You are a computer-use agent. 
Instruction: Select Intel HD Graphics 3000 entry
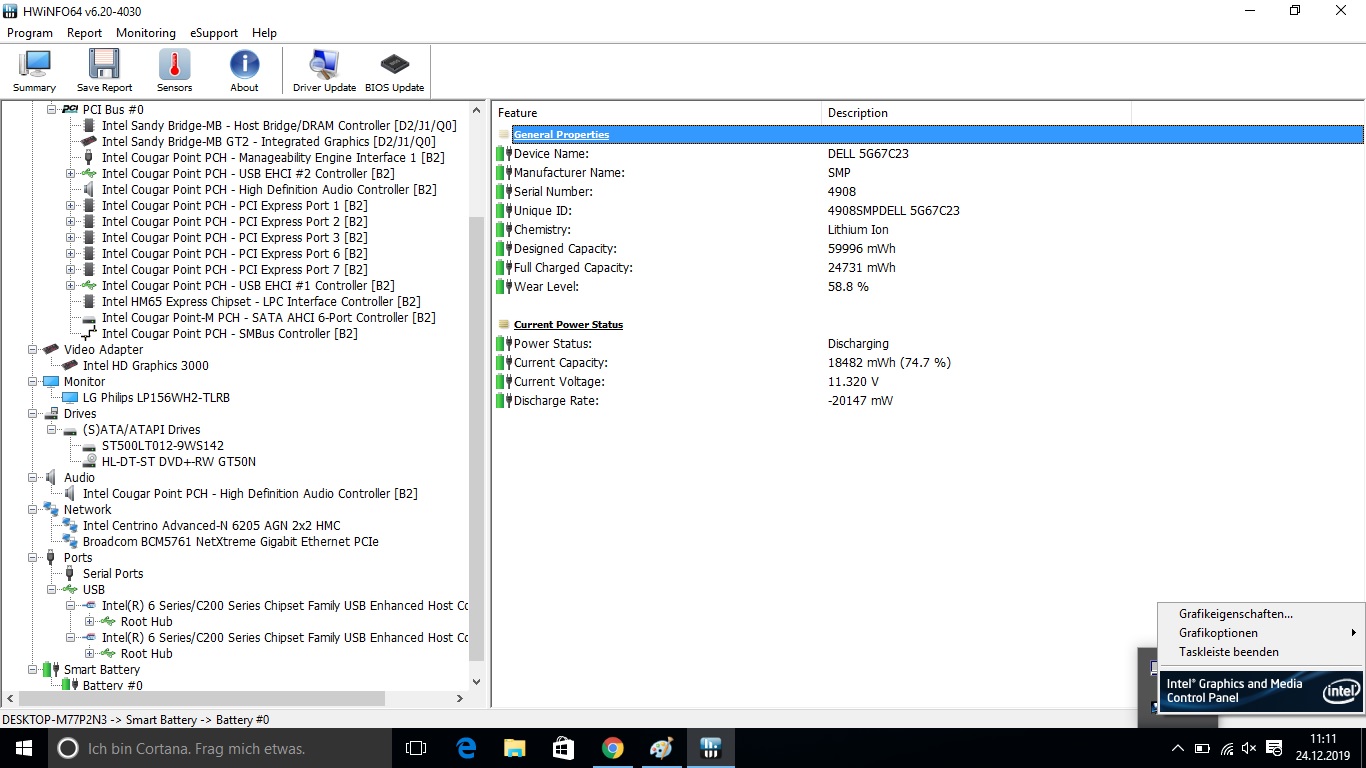[146, 365]
